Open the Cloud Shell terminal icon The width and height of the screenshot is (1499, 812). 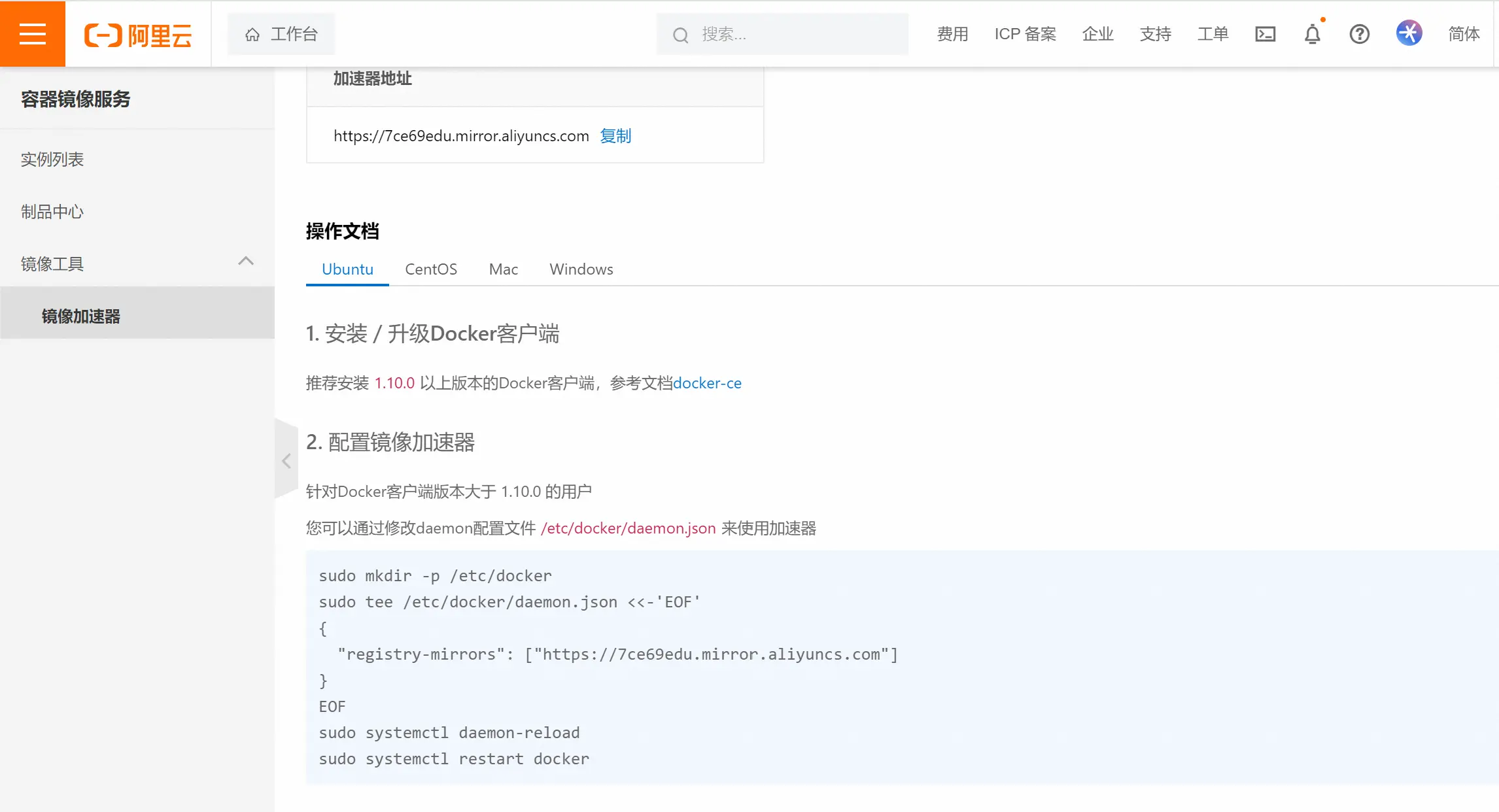pos(1265,34)
